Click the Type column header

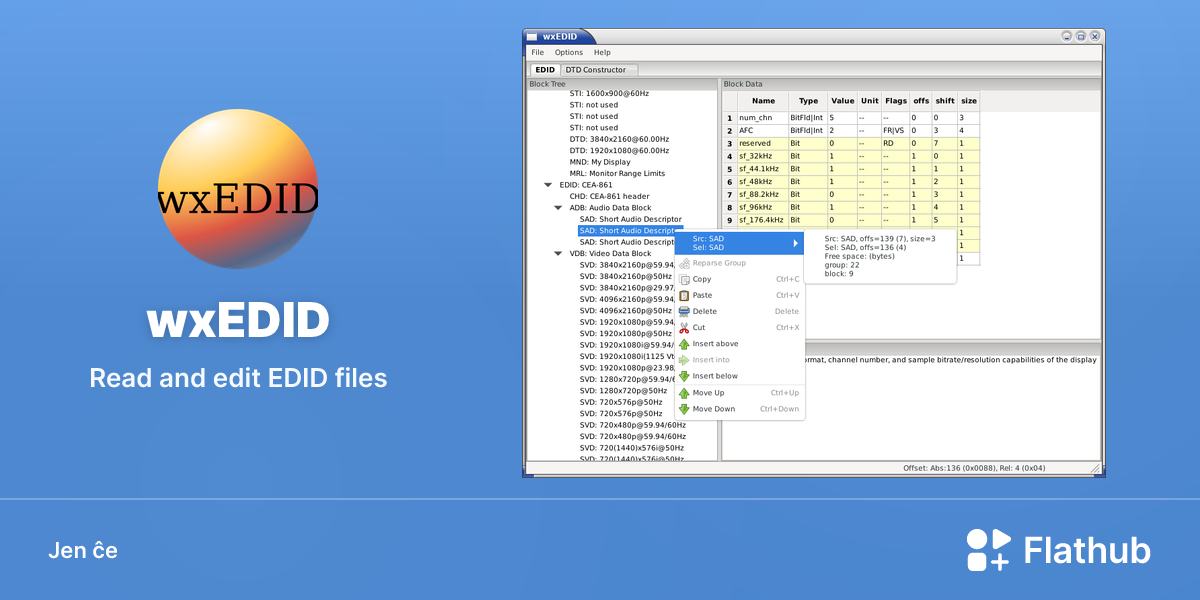(808, 101)
